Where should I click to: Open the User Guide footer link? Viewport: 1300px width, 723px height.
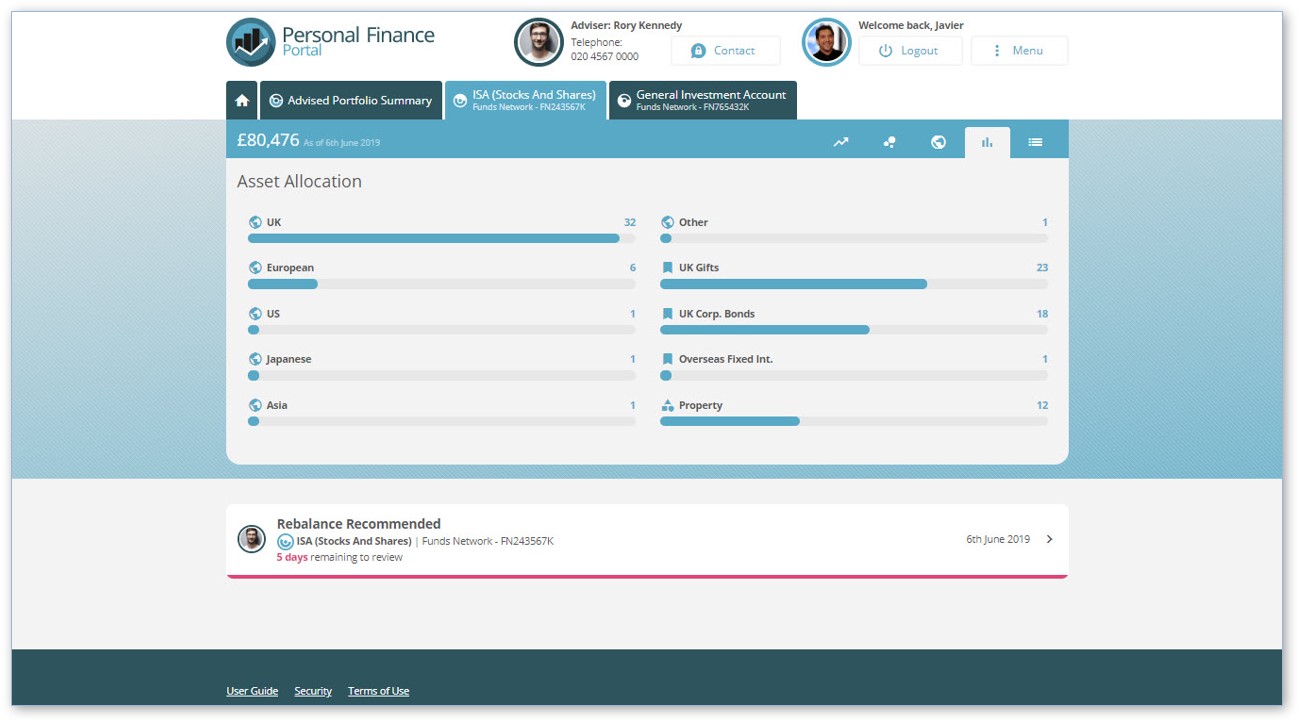tap(252, 691)
